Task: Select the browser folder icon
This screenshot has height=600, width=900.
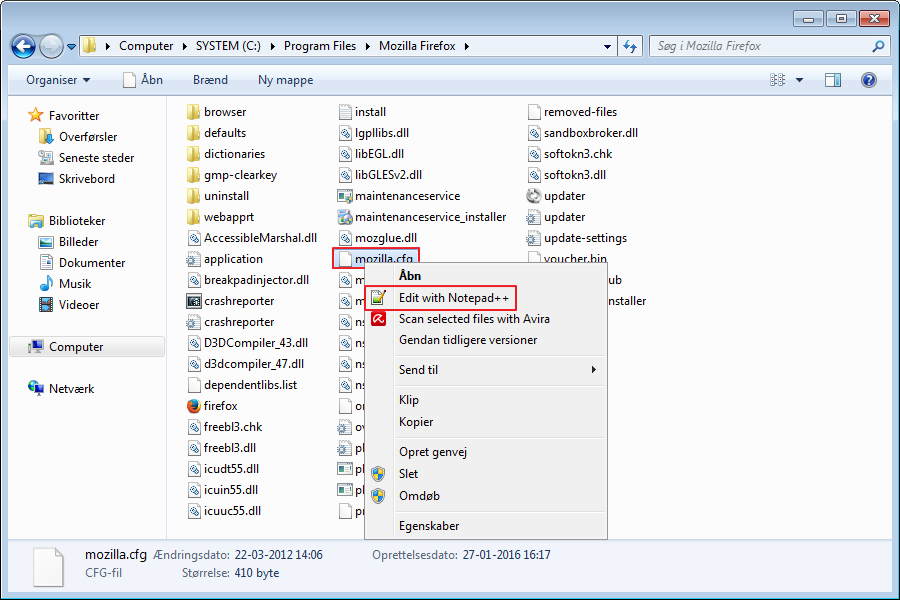Action: coord(193,111)
